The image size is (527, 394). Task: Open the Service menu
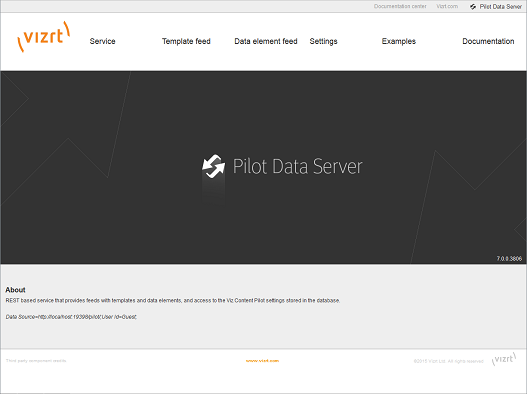click(x=103, y=41)
